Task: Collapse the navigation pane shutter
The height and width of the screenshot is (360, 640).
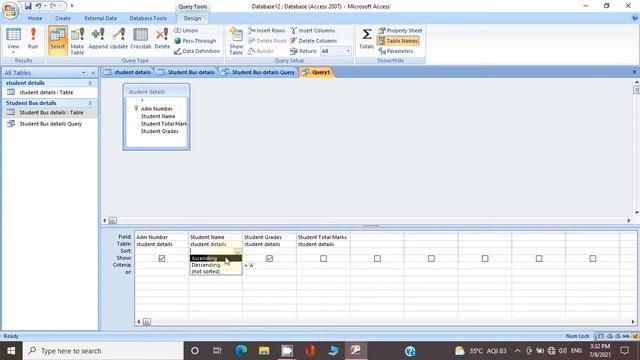Action: tap(93, 73)
